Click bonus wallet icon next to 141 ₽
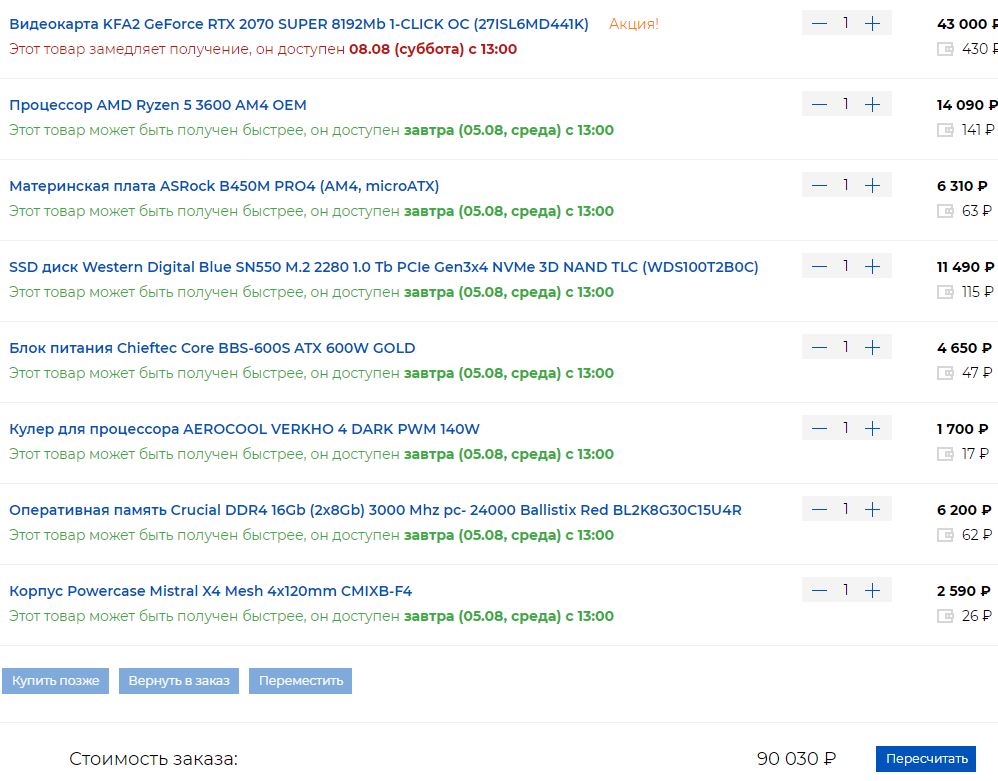Screen dimensions: 998x781 point(945,130)
